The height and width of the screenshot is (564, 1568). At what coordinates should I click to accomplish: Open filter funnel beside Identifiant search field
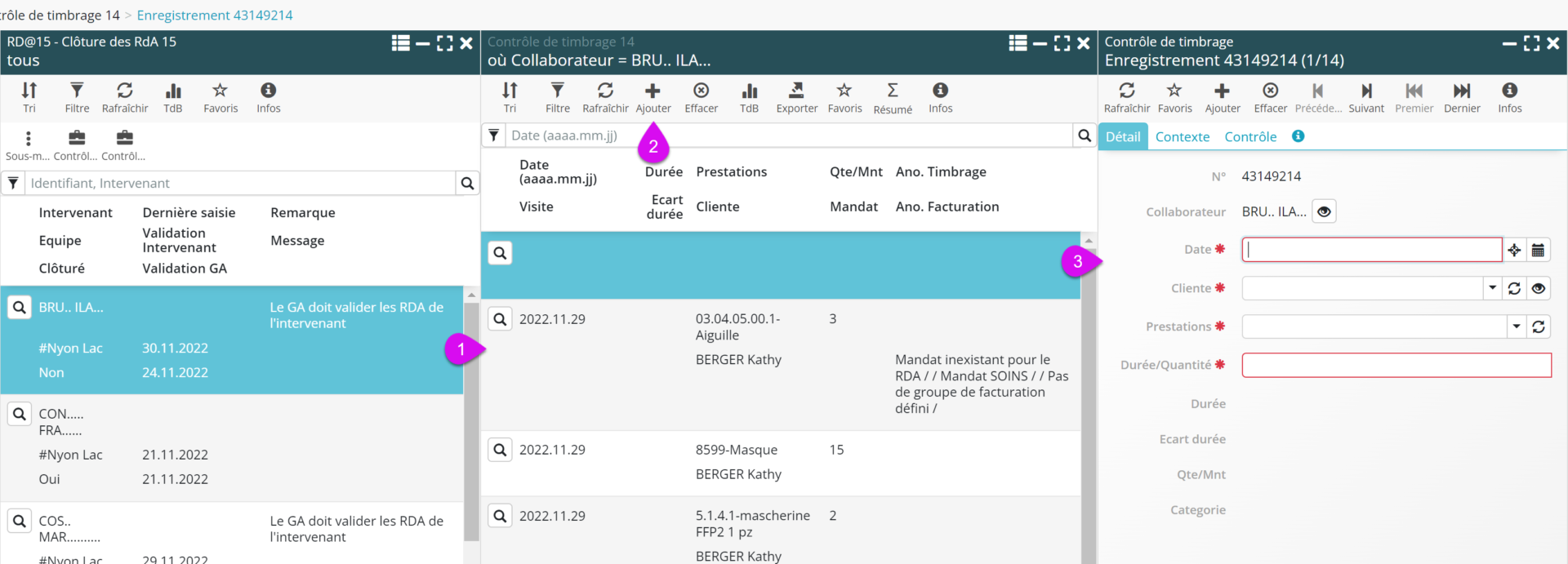click(13, 184)
